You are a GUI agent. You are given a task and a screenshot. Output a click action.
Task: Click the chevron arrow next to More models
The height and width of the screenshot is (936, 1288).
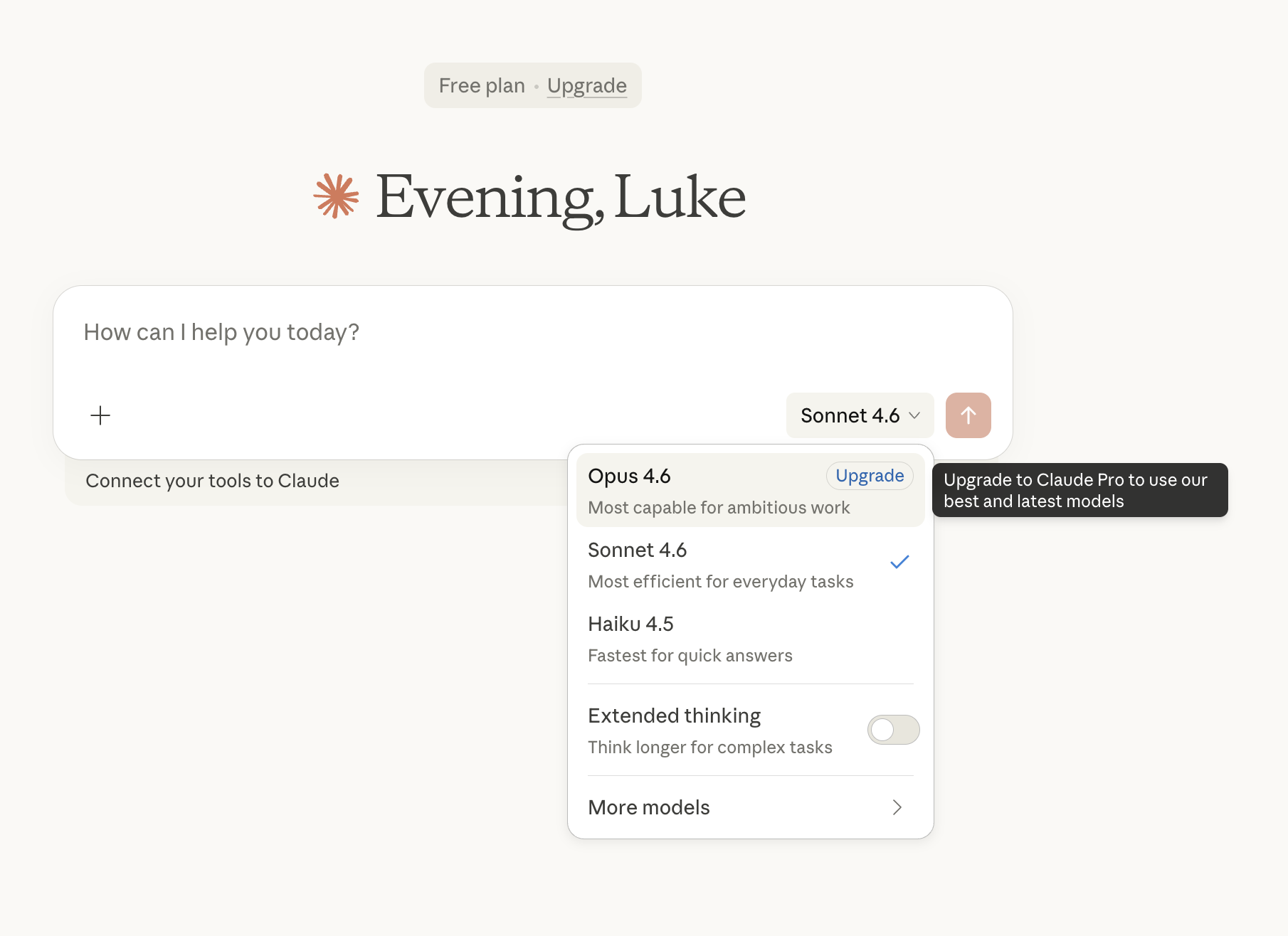tap(897, 807)
